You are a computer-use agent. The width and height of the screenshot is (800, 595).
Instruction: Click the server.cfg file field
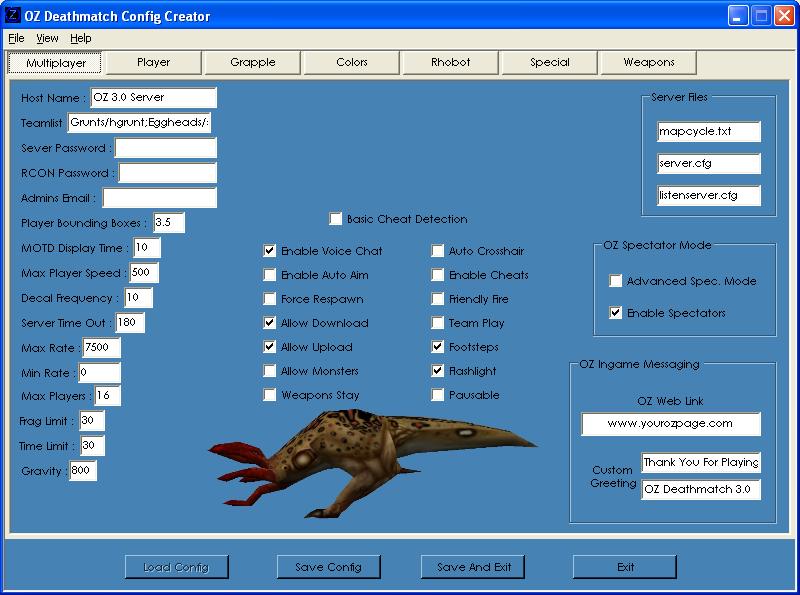click(x=709, y=164)
